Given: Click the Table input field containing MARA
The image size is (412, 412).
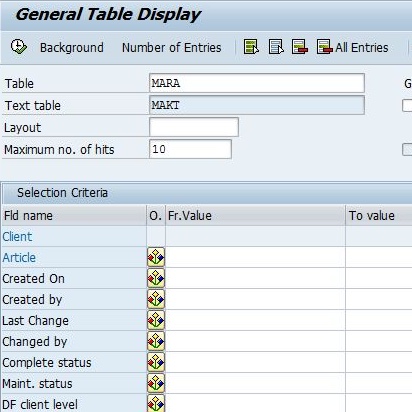Looking at the screenshot, I should tap(257, 83).
